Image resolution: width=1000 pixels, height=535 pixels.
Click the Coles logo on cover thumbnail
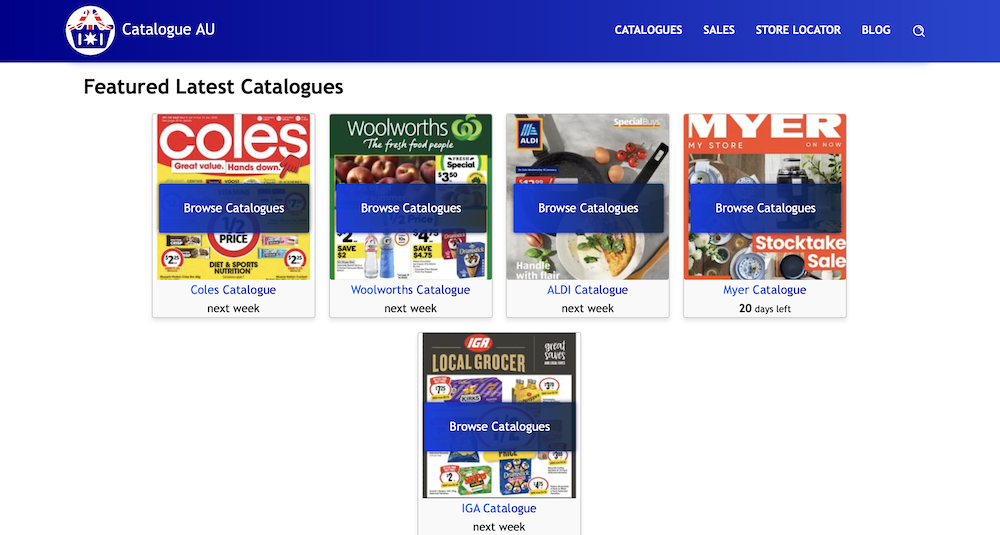point(233,140)
